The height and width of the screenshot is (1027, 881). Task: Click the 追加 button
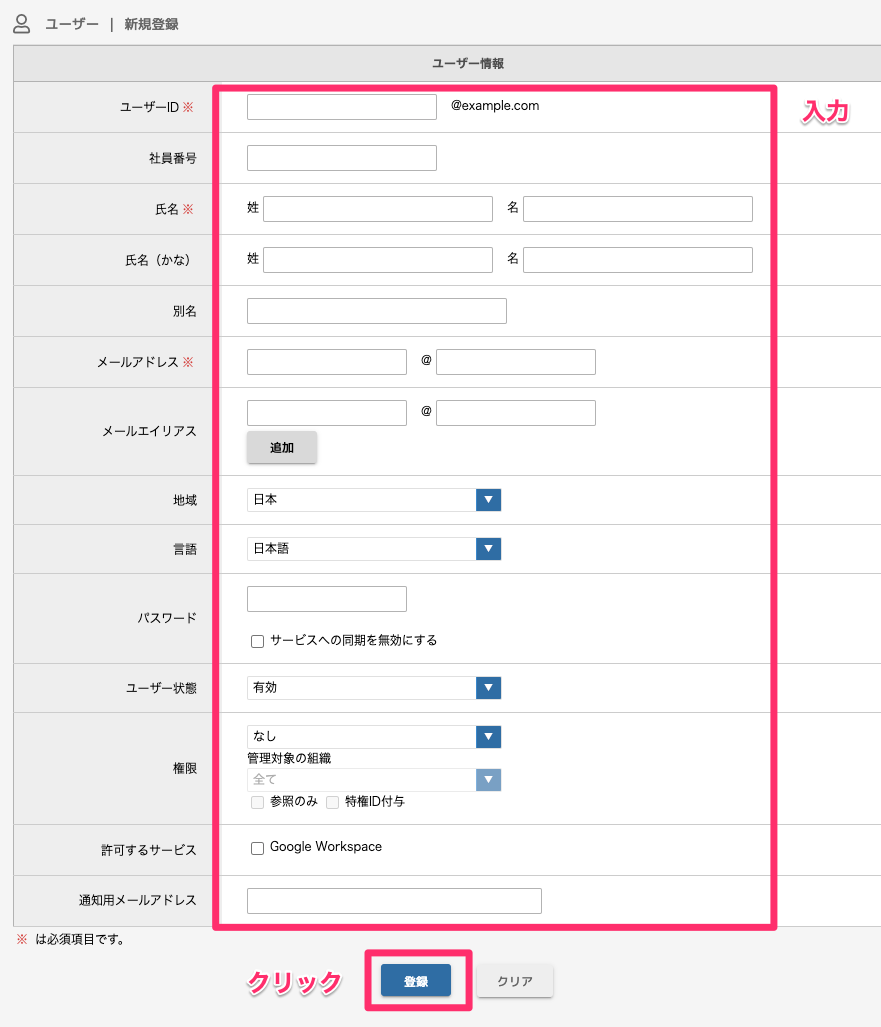tap(282, 447)
